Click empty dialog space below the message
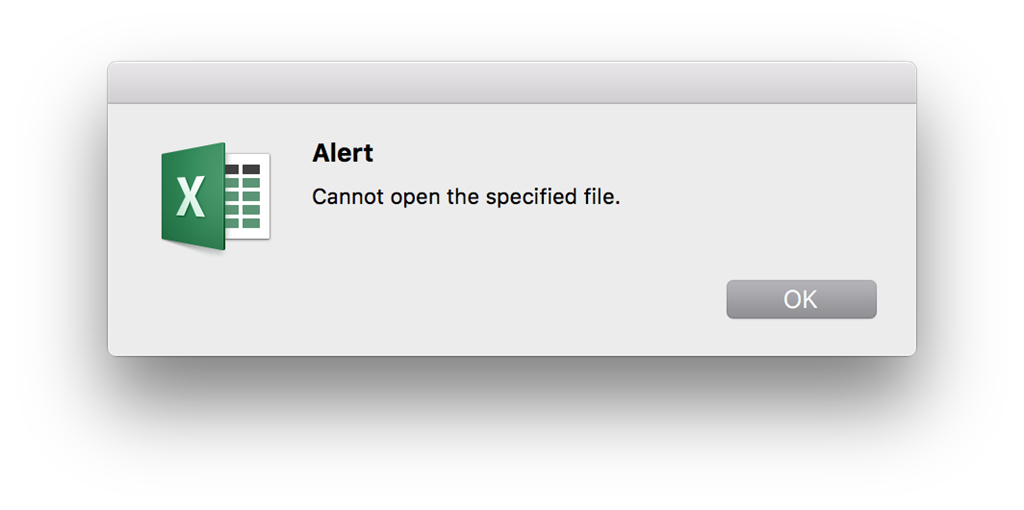The image size is (1024, 510). [x=466, y=242]
